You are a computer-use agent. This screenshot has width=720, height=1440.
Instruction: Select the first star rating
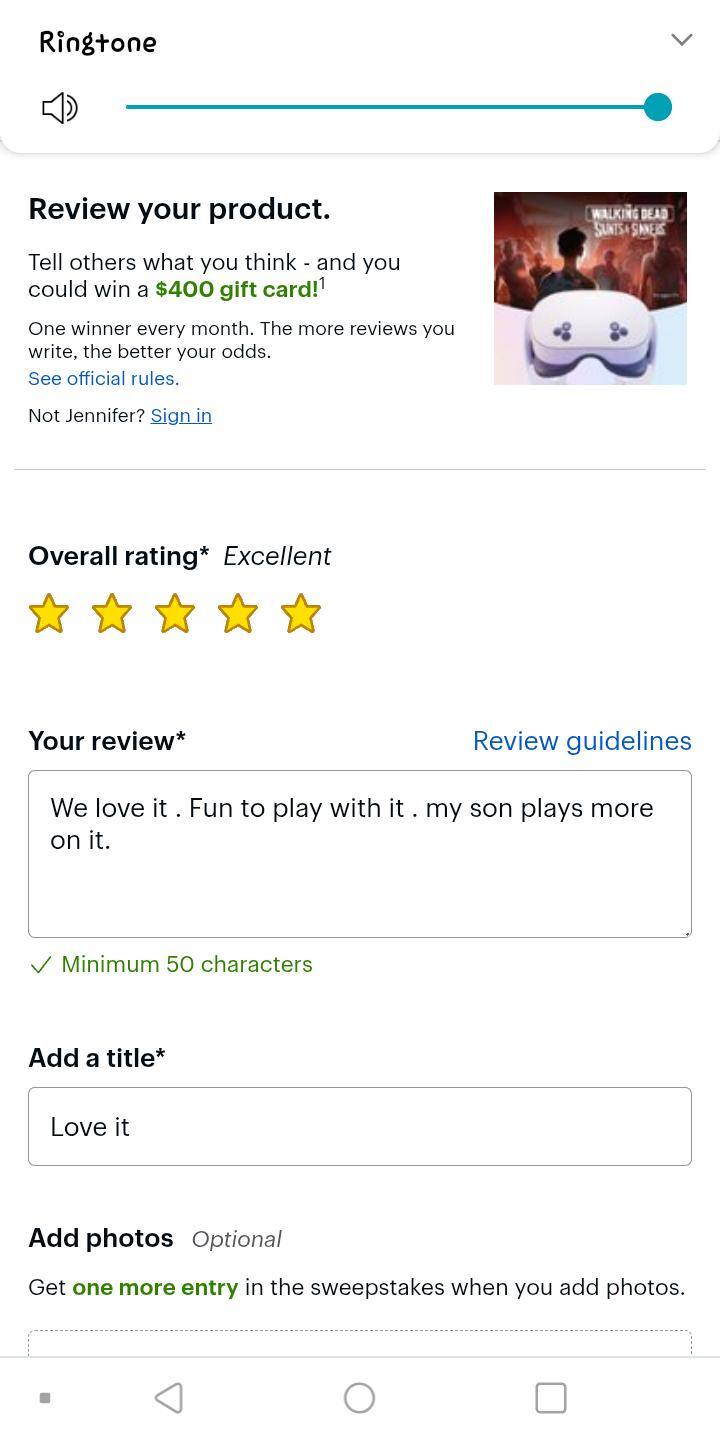[x=49, y=614]
